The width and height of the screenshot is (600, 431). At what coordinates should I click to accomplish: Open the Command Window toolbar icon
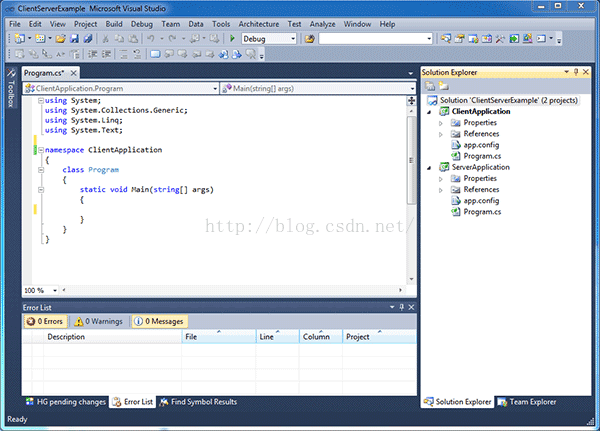(x=541, y=39)
